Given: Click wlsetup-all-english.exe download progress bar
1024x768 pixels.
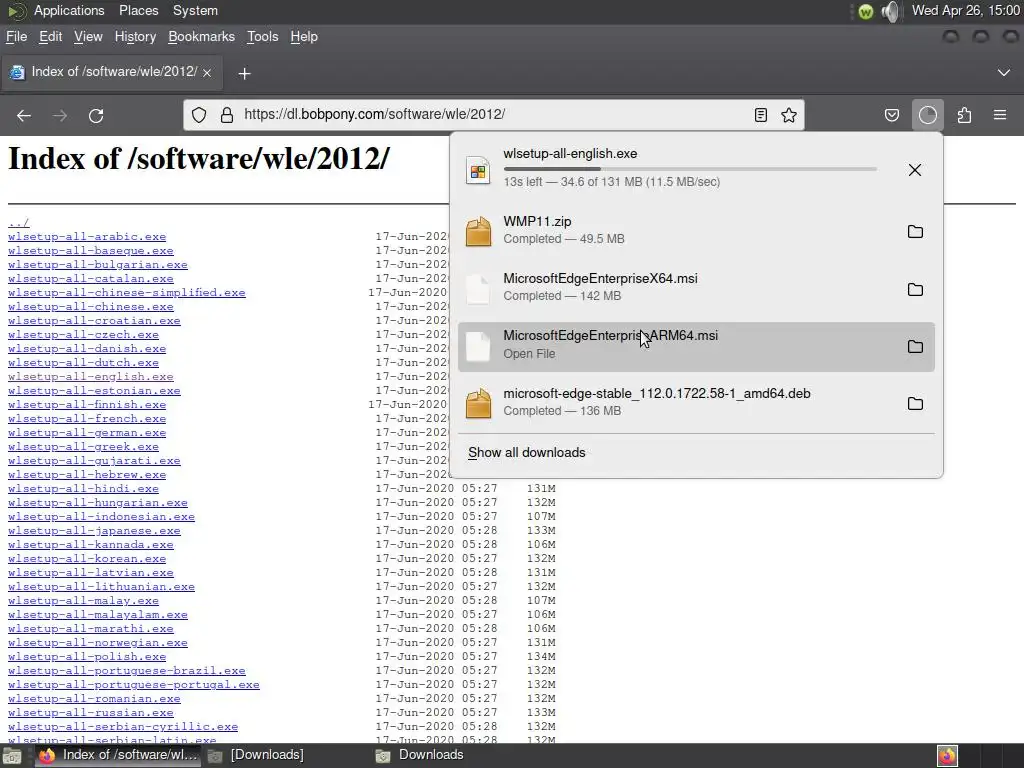Looking at the screenshot, I should pos(690,169).
